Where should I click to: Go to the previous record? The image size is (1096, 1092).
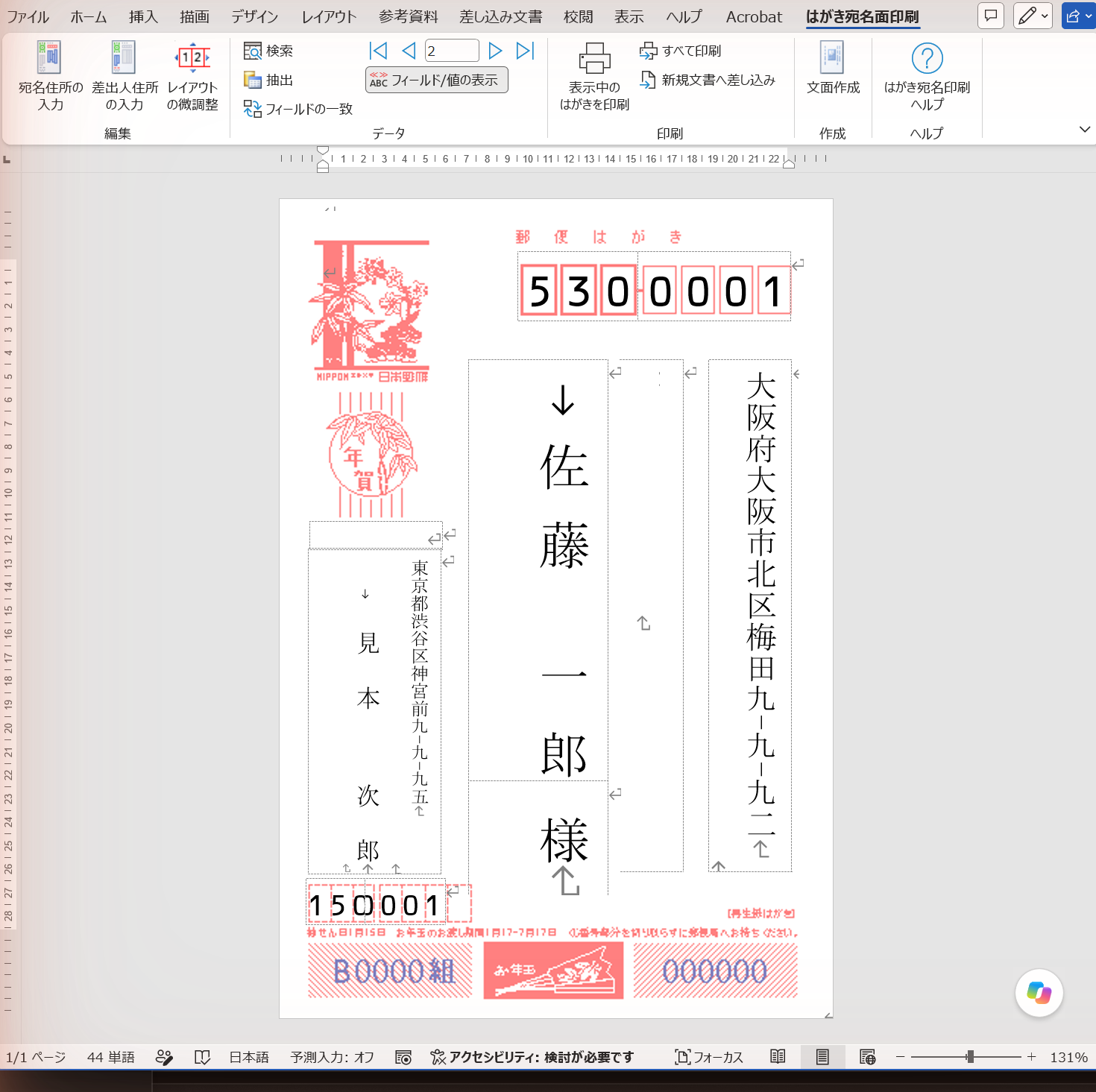coord(409,51)
